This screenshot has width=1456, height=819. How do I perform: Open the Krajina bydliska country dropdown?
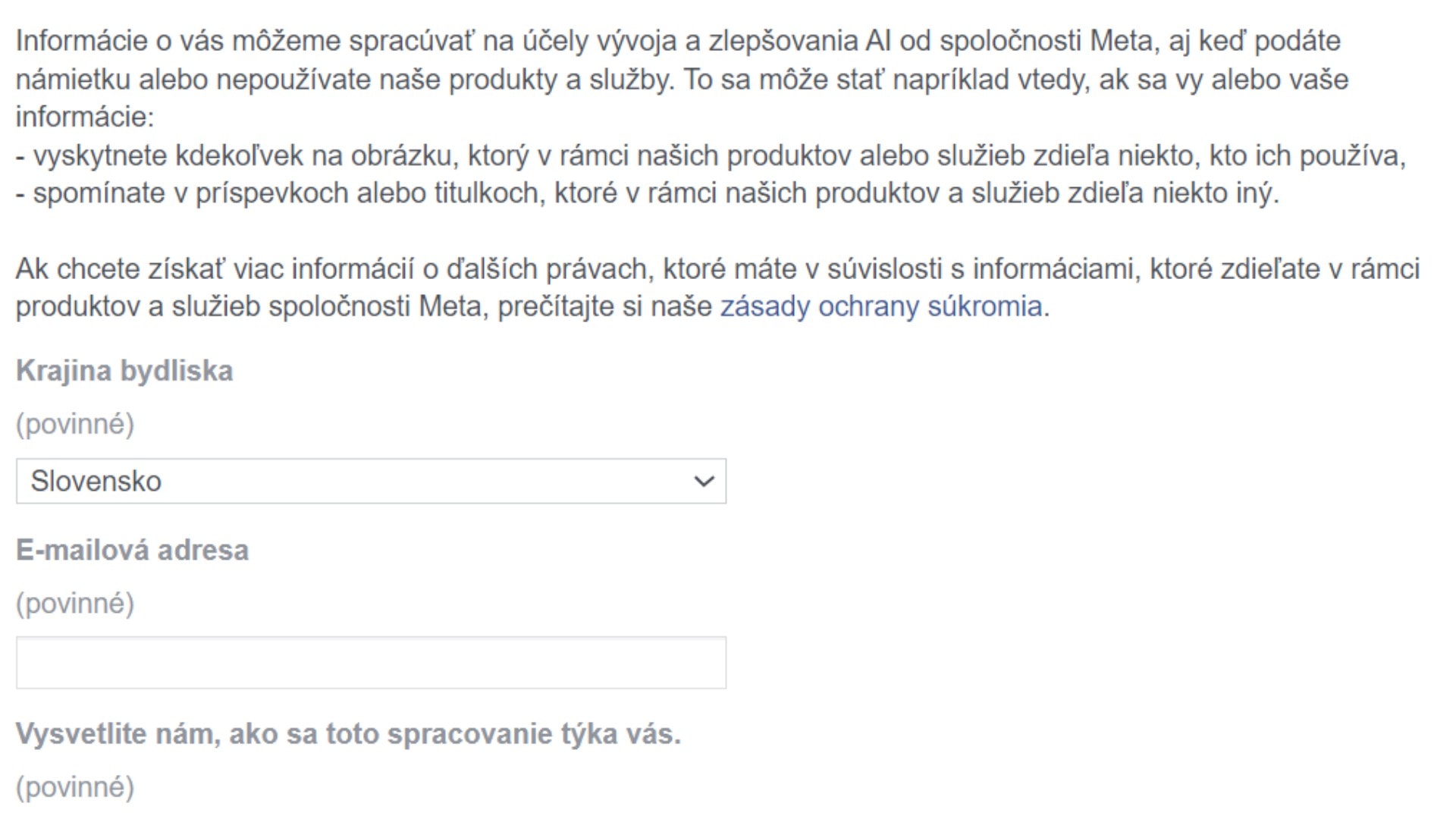pyautogui.click(x=372, y=481)
